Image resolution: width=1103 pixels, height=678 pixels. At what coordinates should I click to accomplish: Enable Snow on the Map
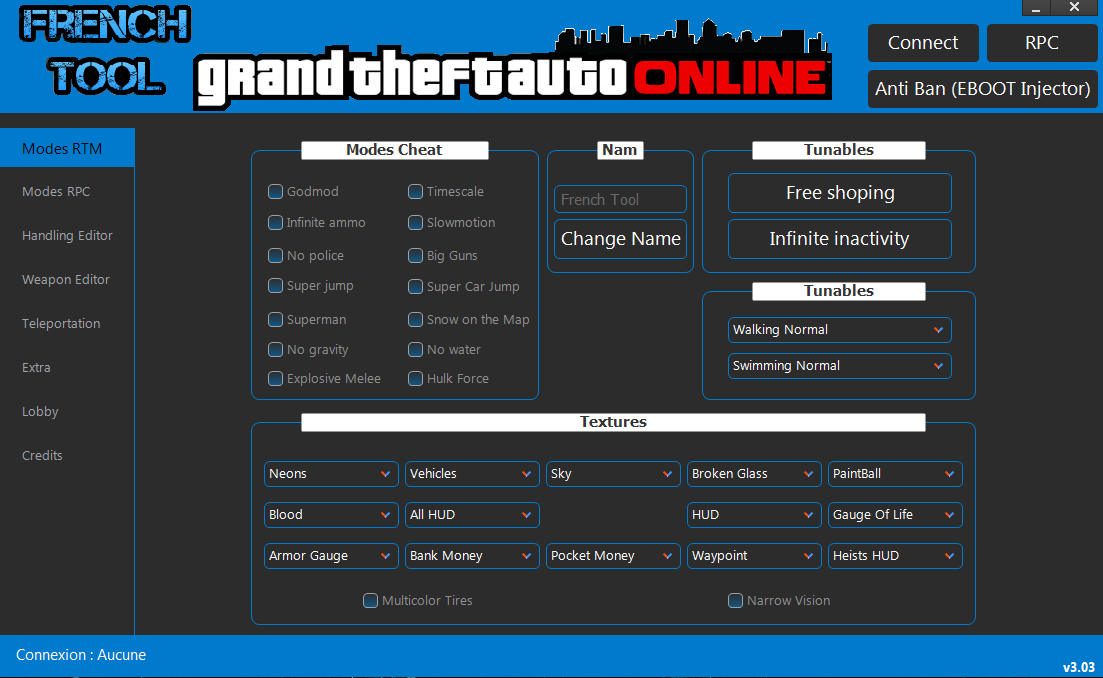[415, 319]
